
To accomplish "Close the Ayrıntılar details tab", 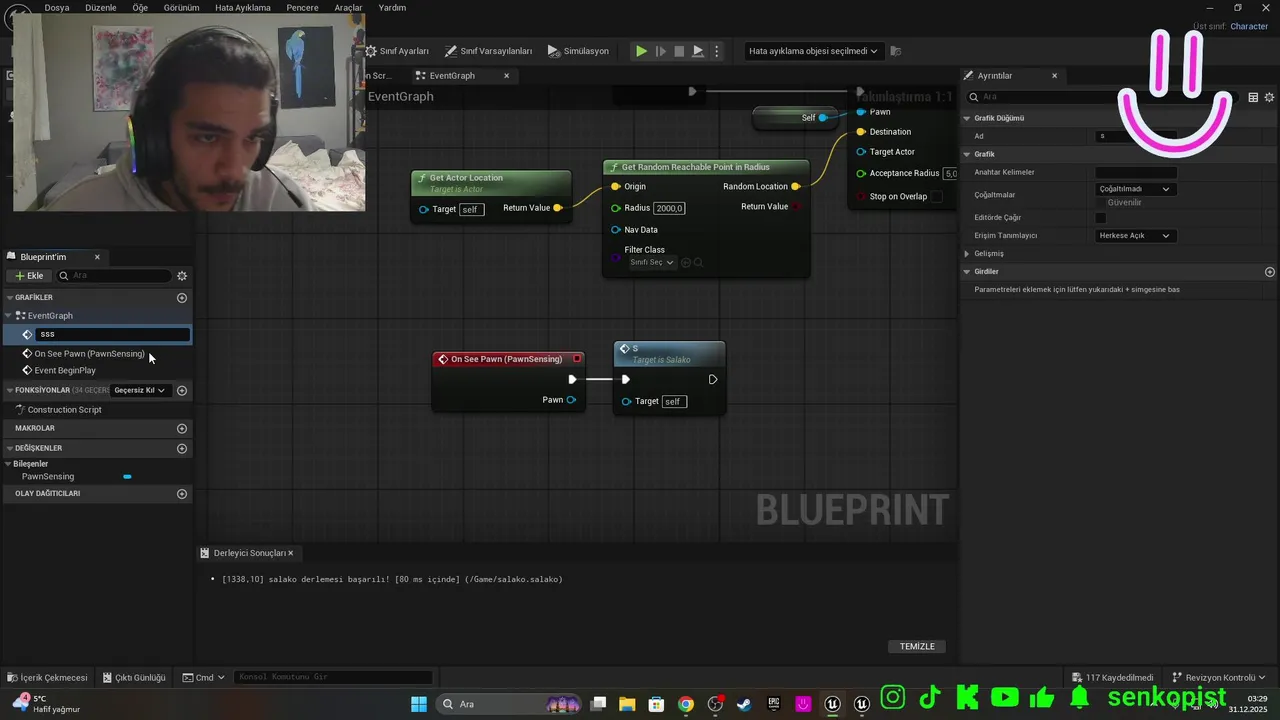I will pyautogui.click(x=1054, y=76).
